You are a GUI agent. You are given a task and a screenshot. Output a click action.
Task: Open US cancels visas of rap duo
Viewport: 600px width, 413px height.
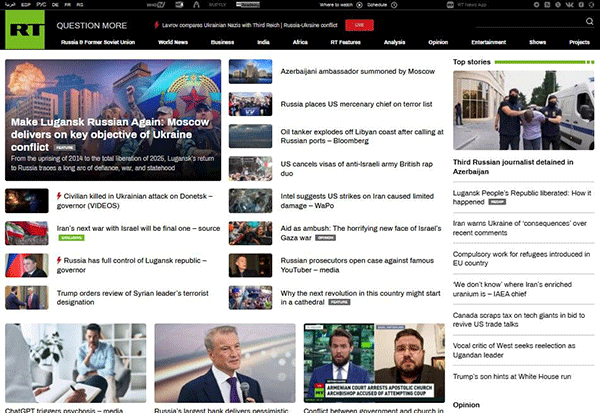[357, 168]
